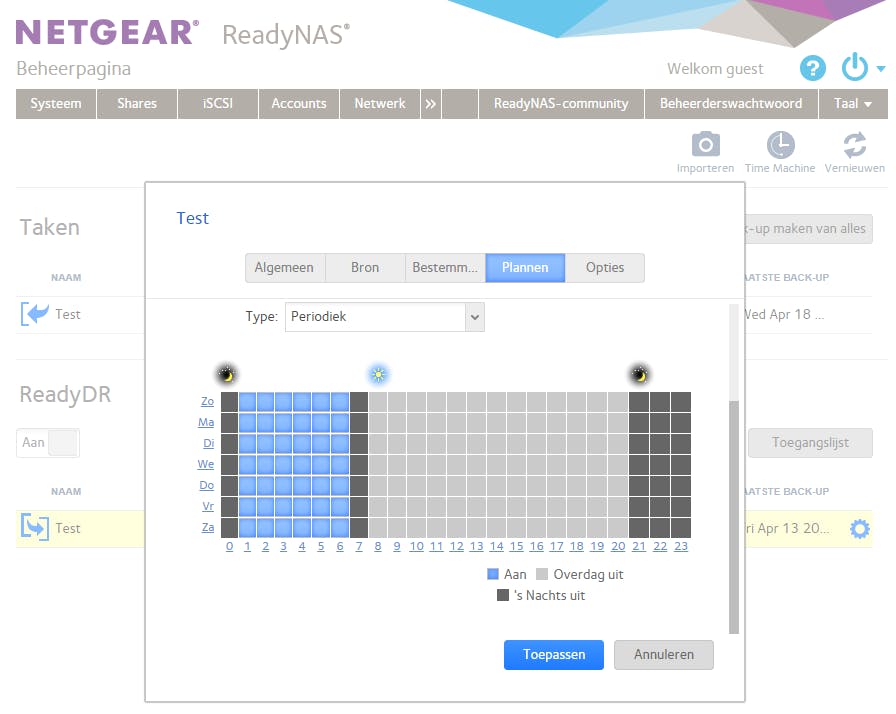Toggle the ReadyDR Aan switch

pos(48,443)
